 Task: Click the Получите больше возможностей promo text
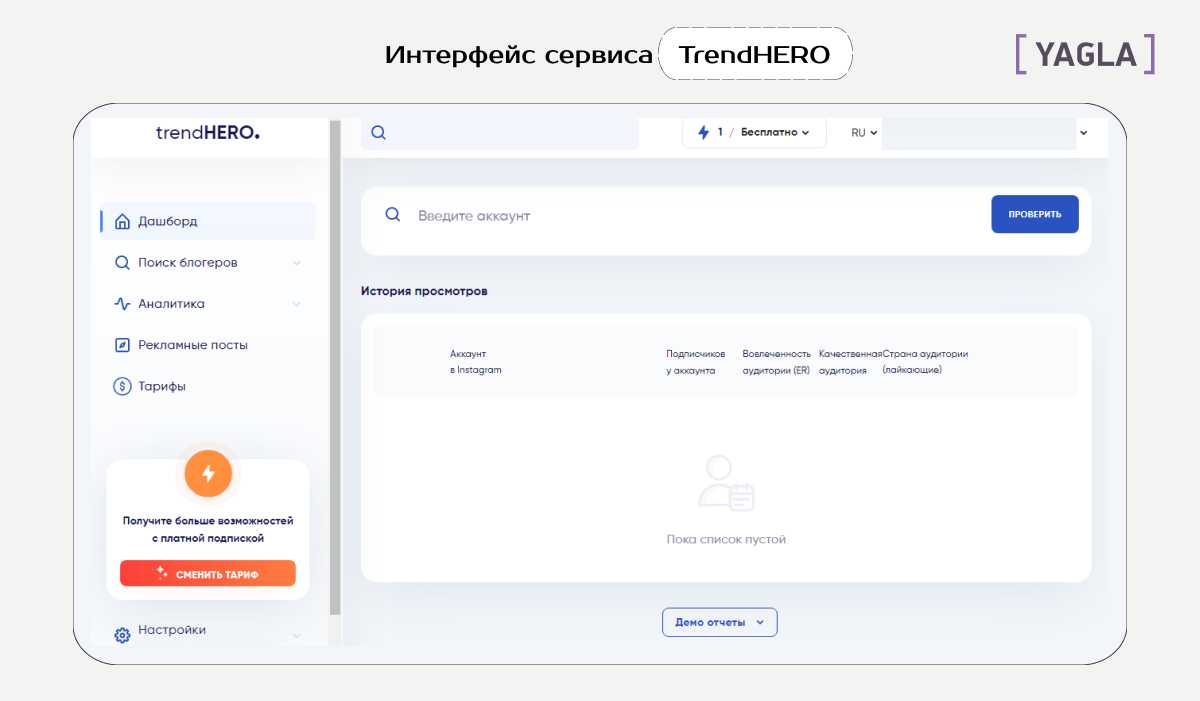[208, 529]
